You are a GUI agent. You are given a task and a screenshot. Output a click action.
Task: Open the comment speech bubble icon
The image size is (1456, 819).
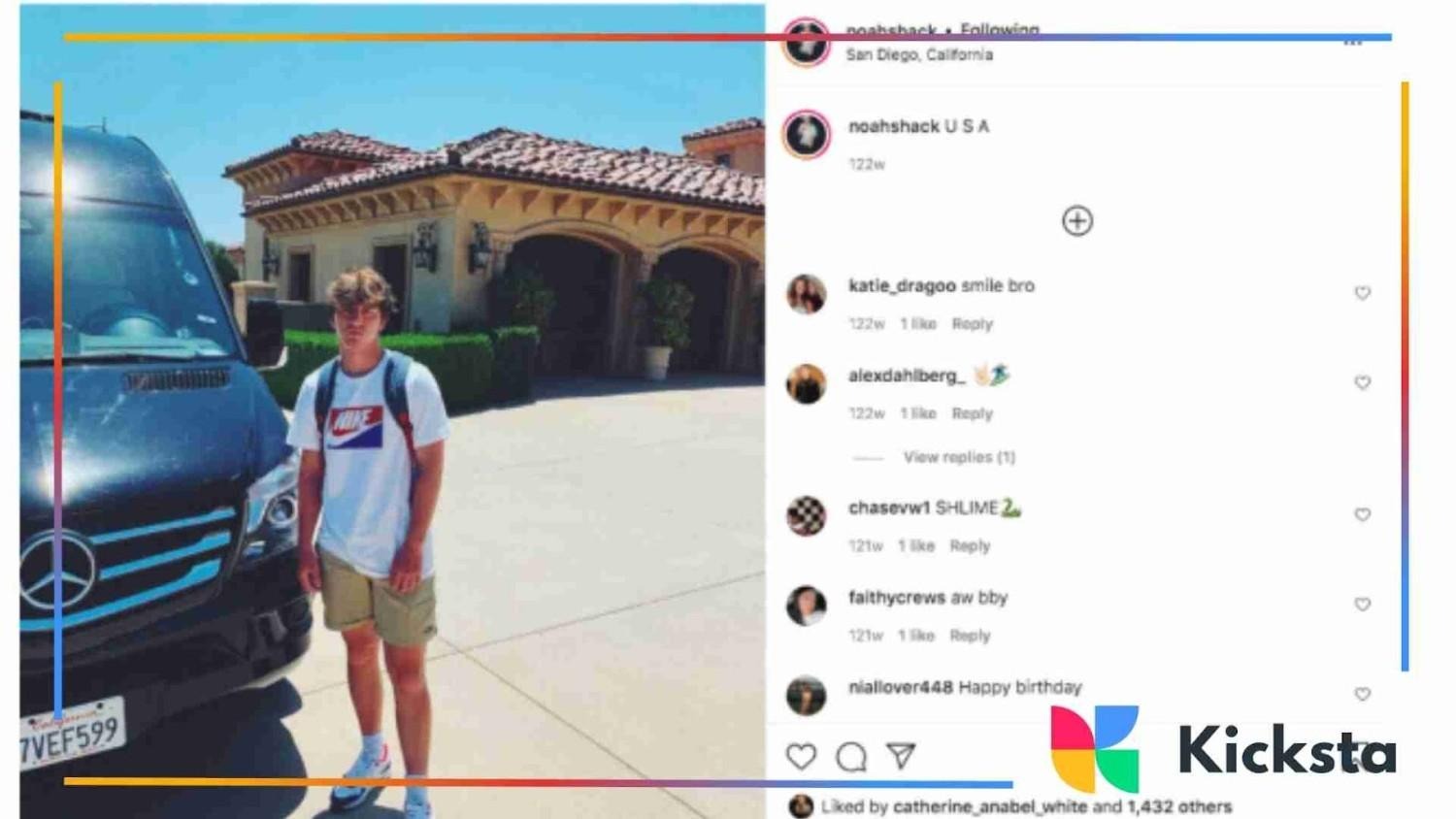point(851,756)
